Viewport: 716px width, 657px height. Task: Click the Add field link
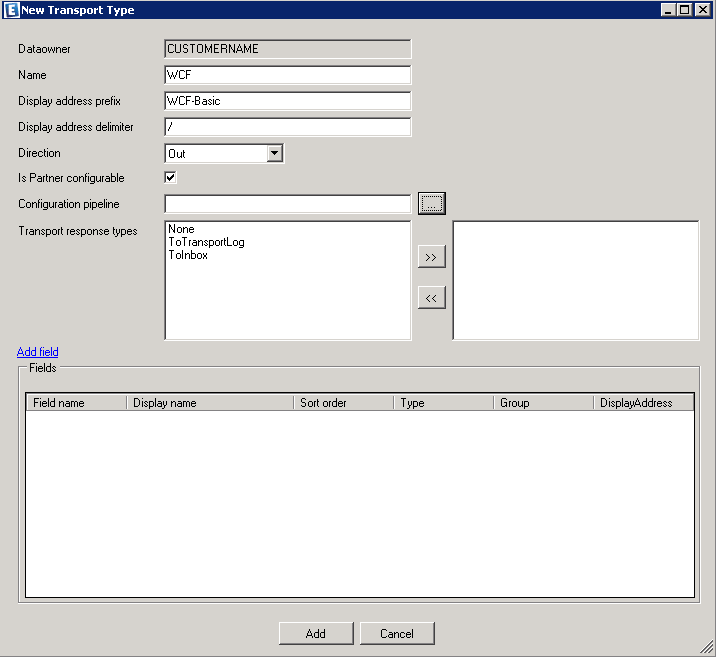[38, 352]
